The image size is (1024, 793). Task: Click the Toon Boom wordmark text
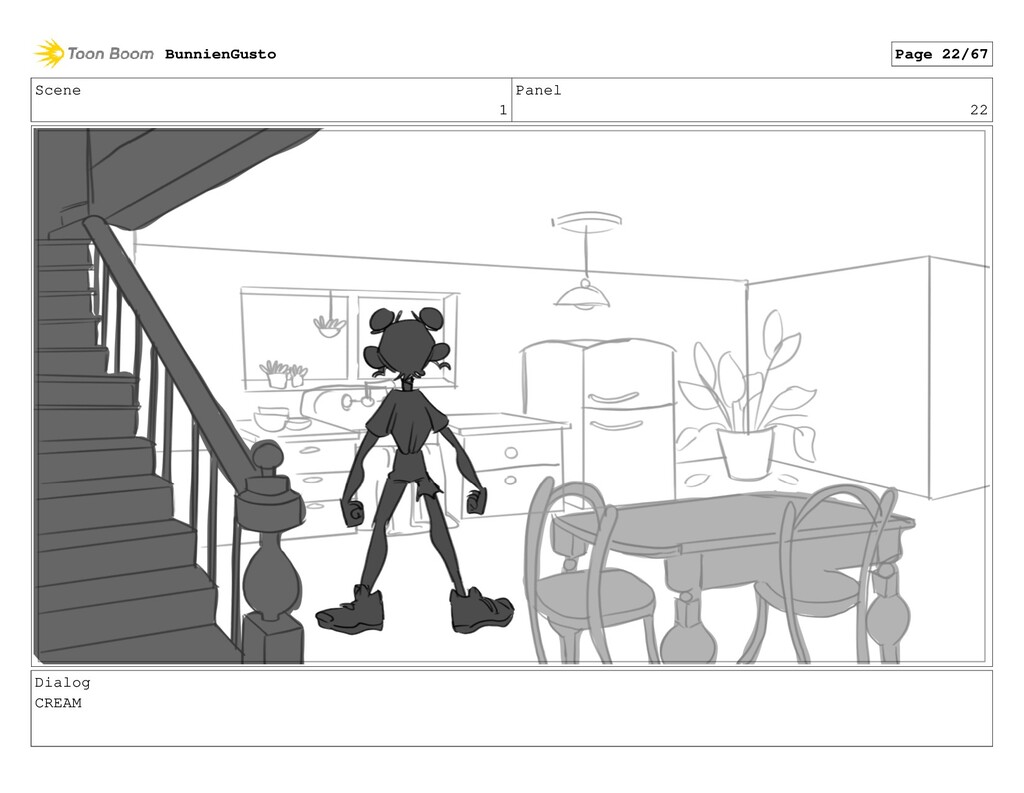(x=110, y=54)
